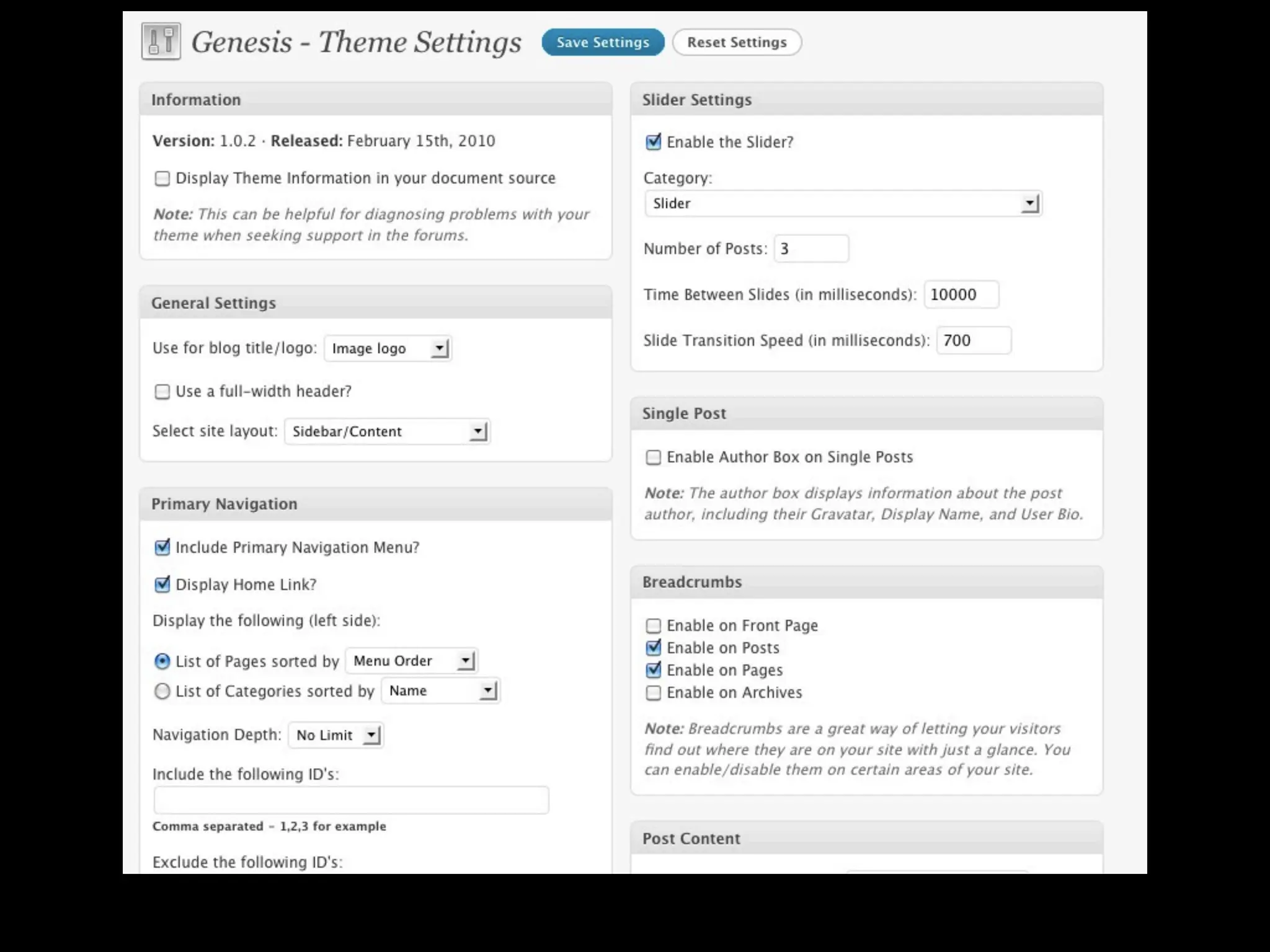Enable Author Box on Single Posts
Screen dimensions: 1270x952
pyautogui.click(x=653, y=457)
